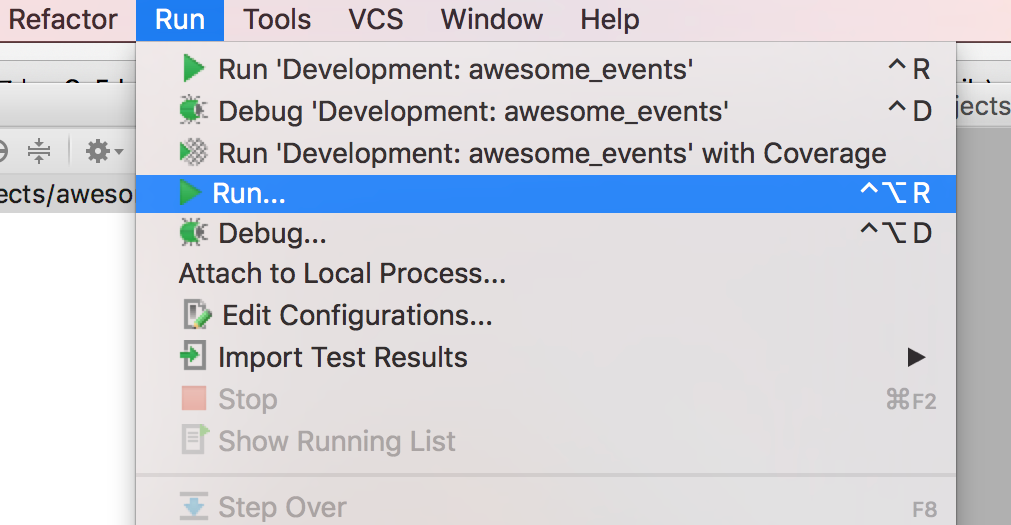Click the Show Running List icon
The width and height of the screenshot is (1011, 525).
coord(194,440)
